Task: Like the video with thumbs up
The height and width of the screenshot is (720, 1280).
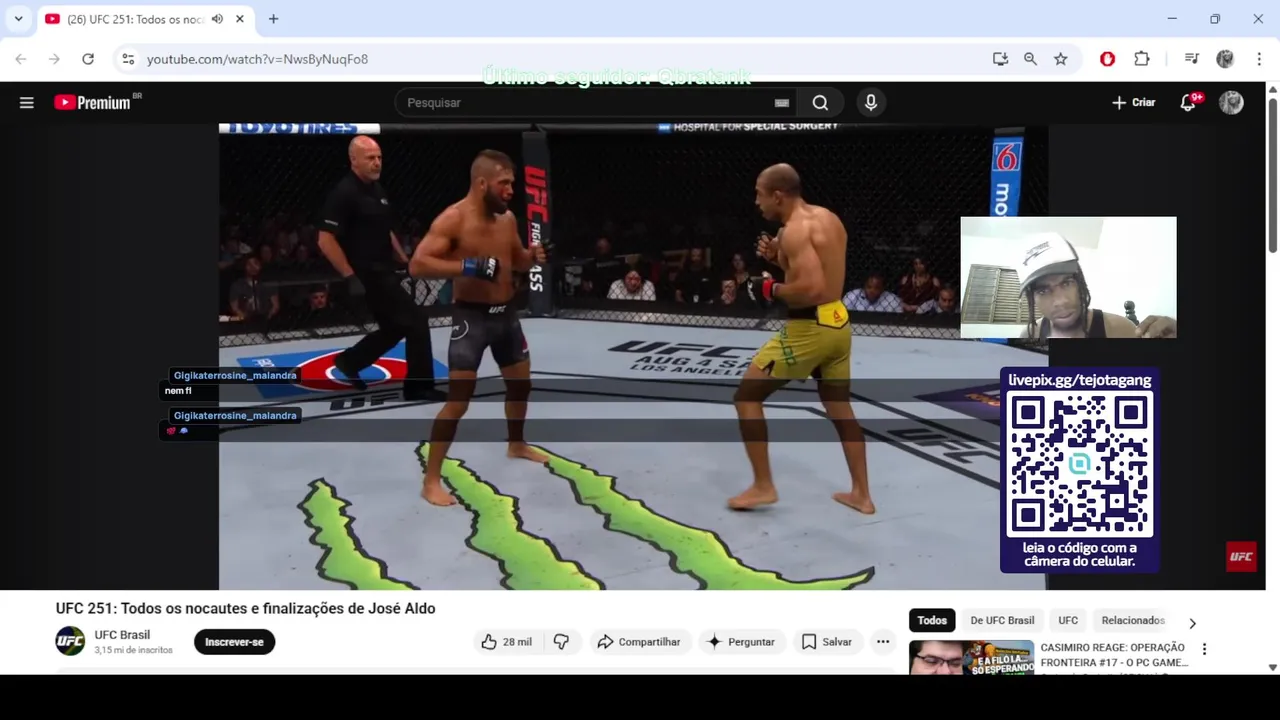Action: (506, 642)
